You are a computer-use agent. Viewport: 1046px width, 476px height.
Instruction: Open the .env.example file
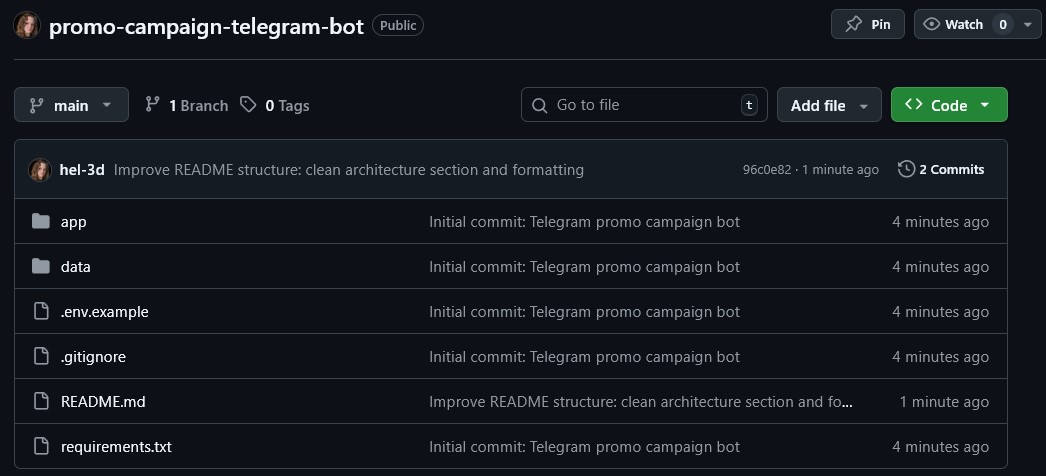coord(105,311)
